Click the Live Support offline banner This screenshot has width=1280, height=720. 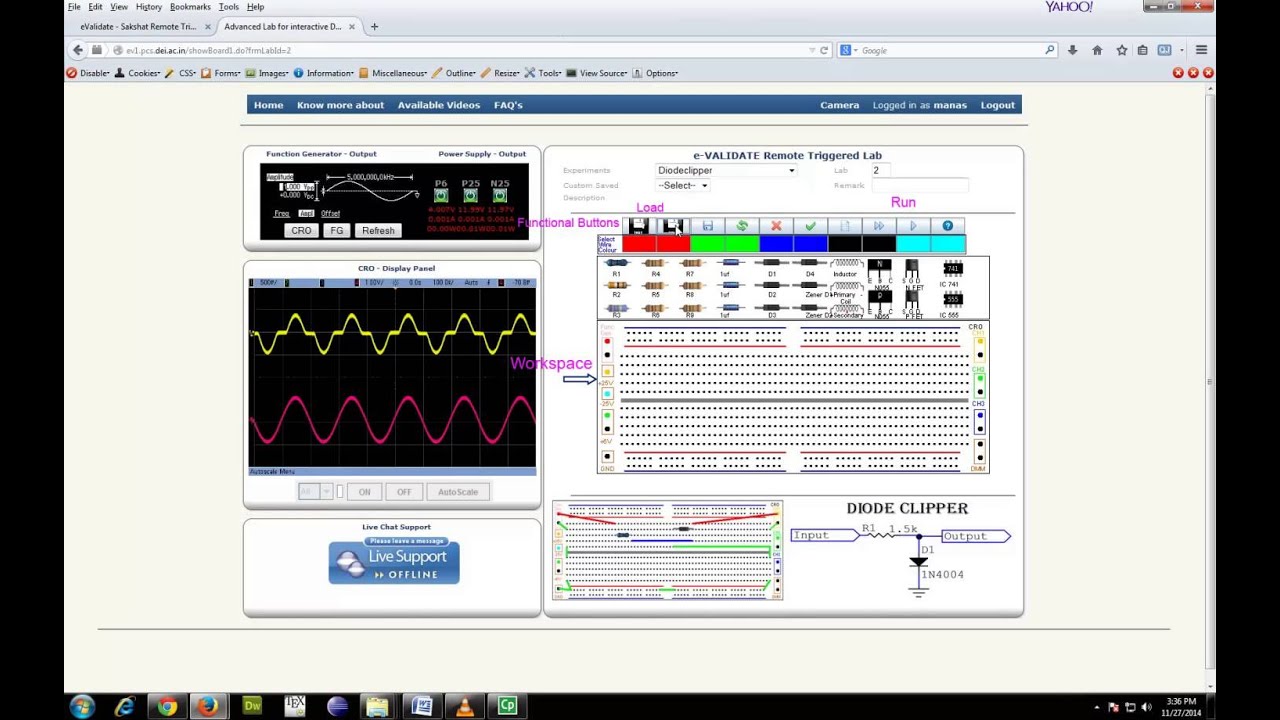394,561
